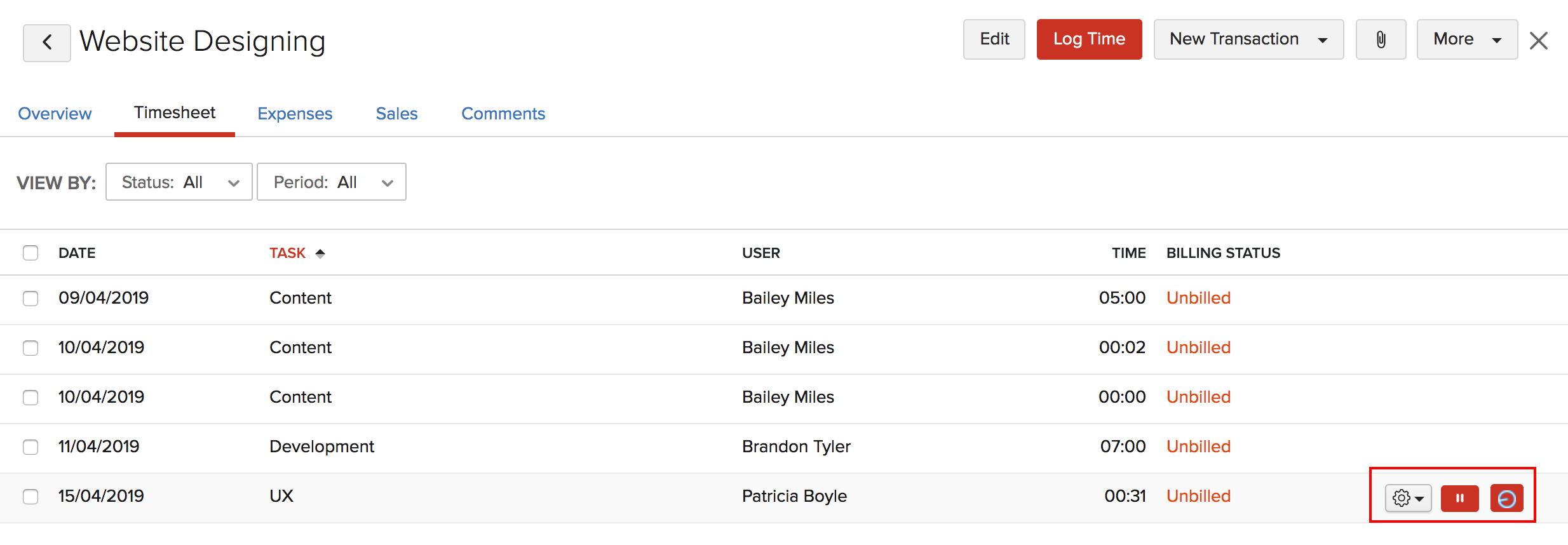Go to the Expenses tab

coord(295,114)
